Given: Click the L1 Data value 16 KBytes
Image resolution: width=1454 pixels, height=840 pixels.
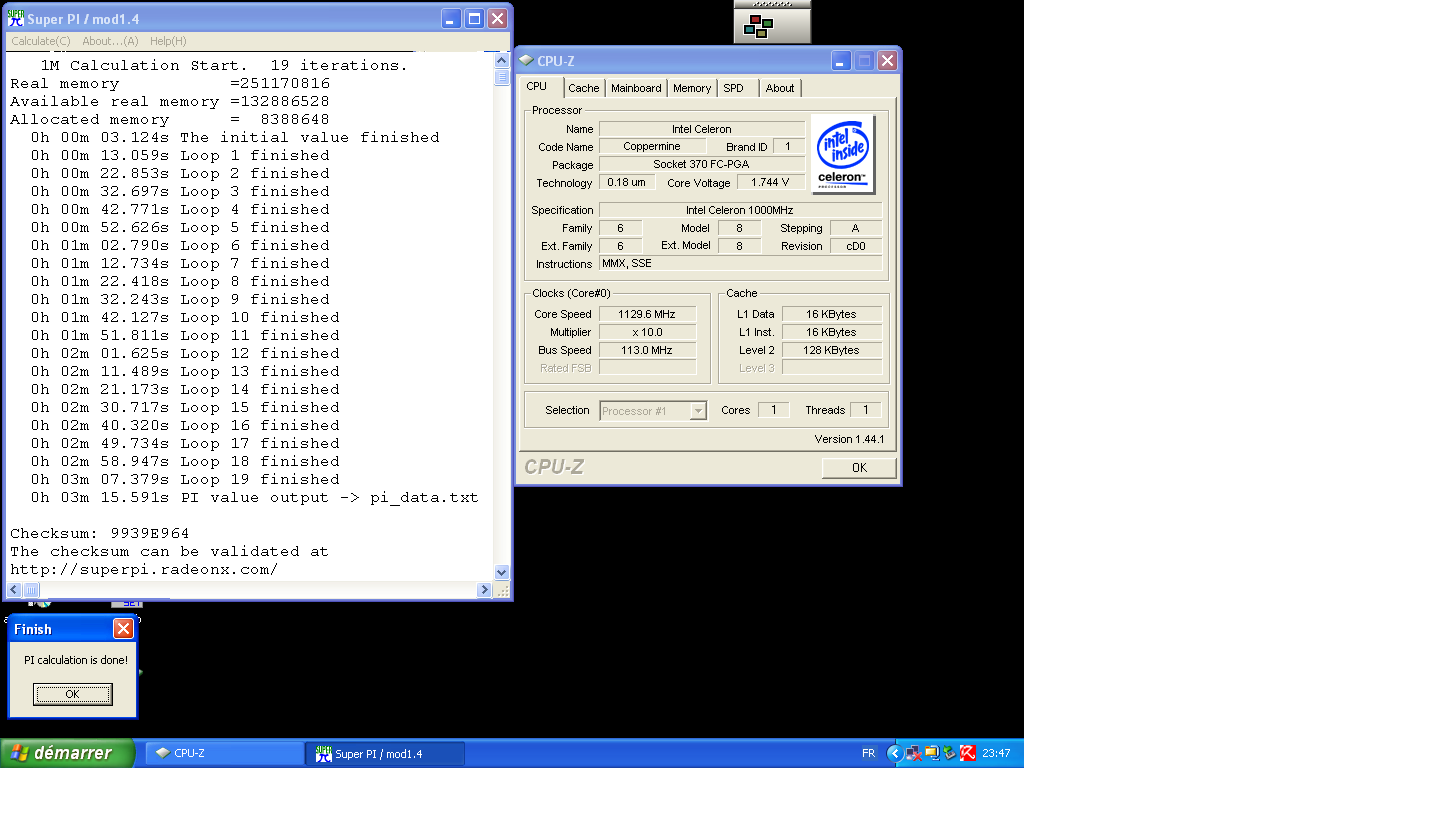Looking at the screenshot, I should pos(832,314).
